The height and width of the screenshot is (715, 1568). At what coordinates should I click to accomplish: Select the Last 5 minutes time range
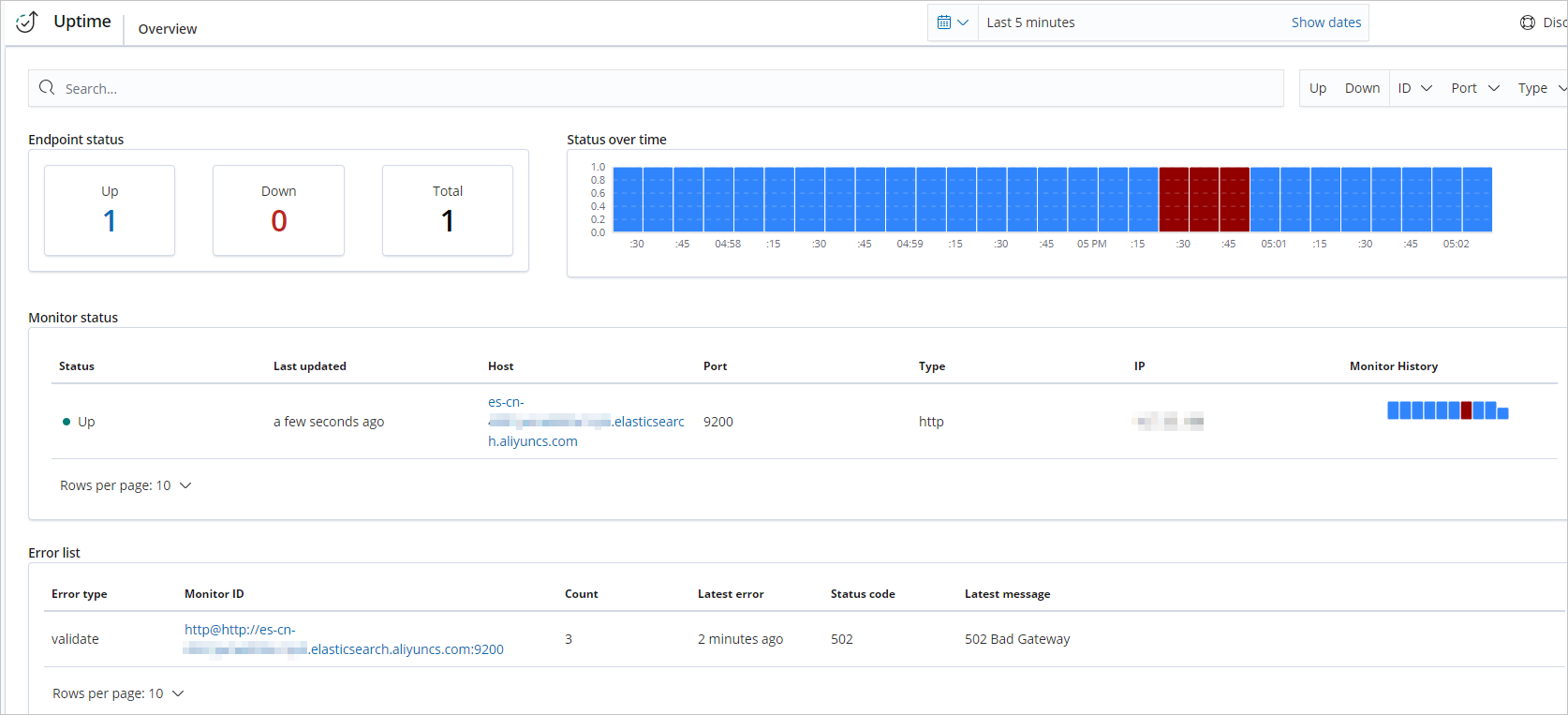(x=1030, y=22)
